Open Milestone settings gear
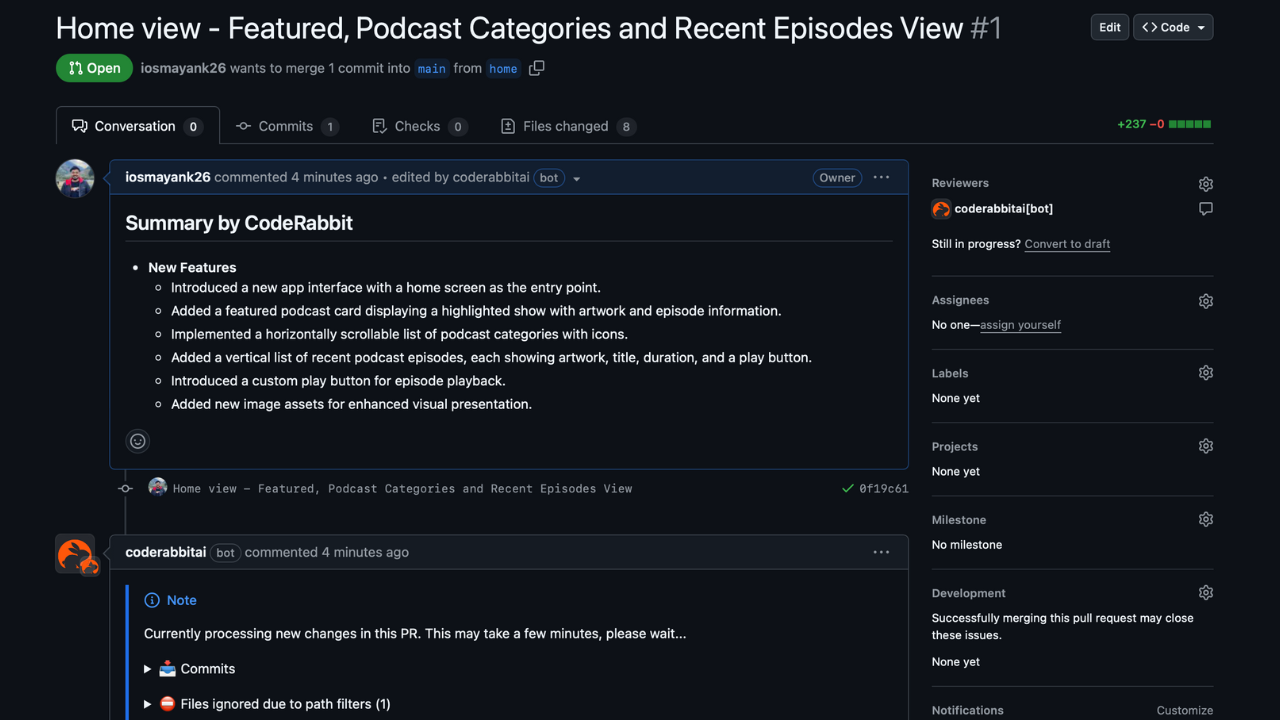This screenshot has height=720, width=1280. 1206,519
